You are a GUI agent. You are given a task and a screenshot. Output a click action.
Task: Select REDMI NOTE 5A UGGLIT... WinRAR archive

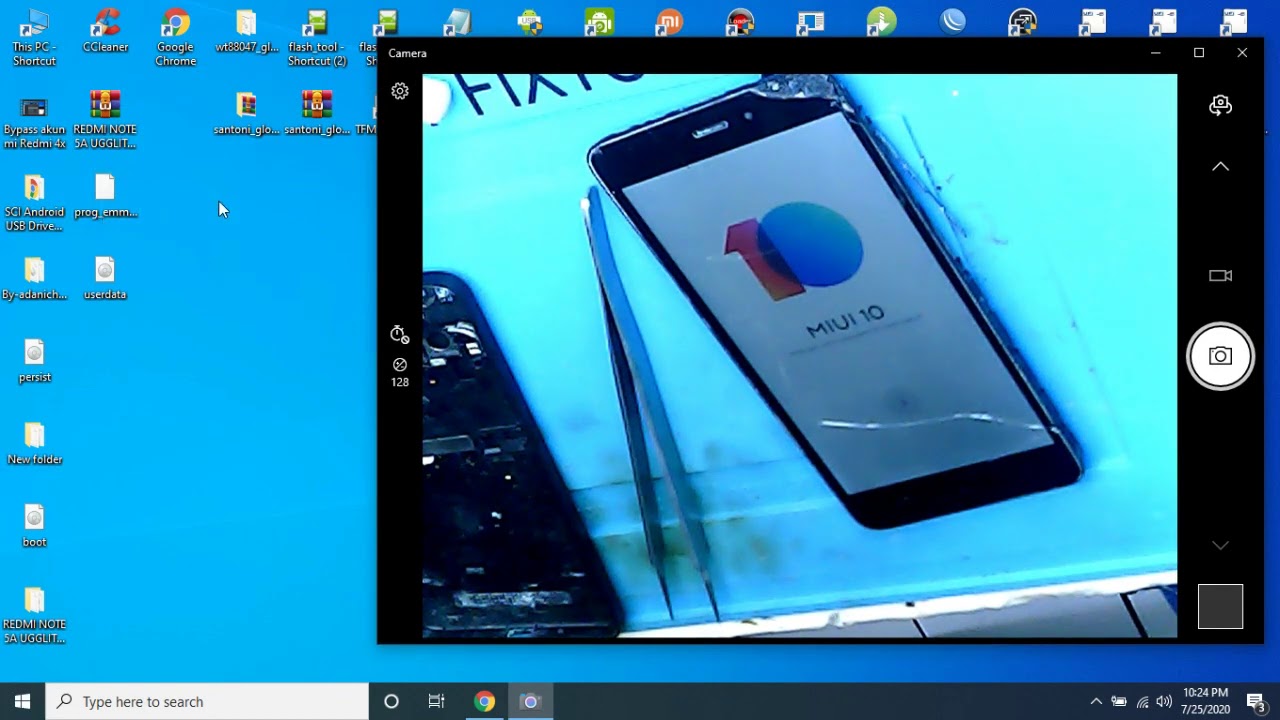pos(105,120)
